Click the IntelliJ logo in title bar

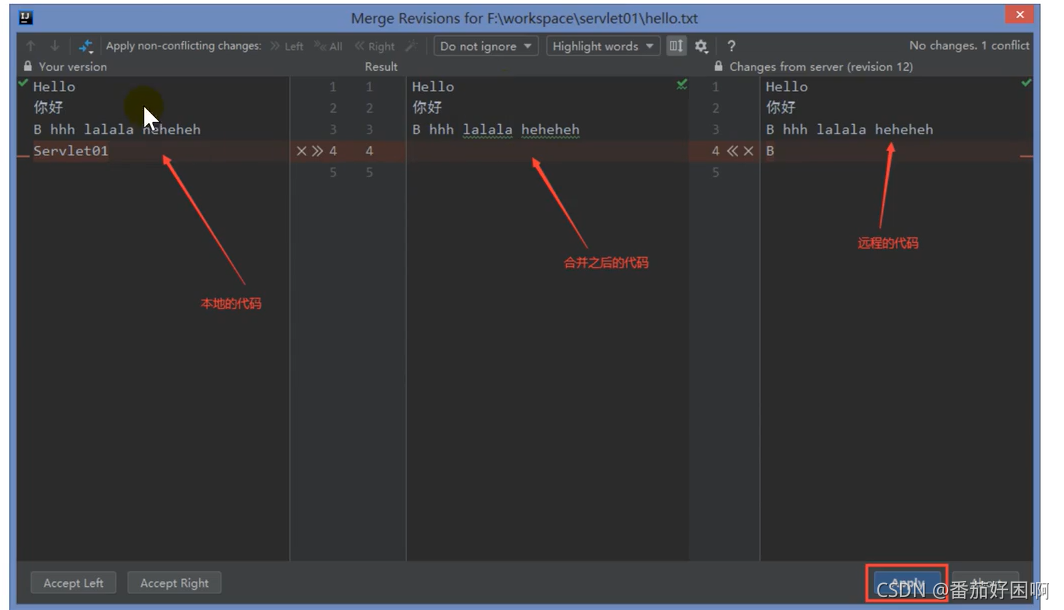[26, 18]
